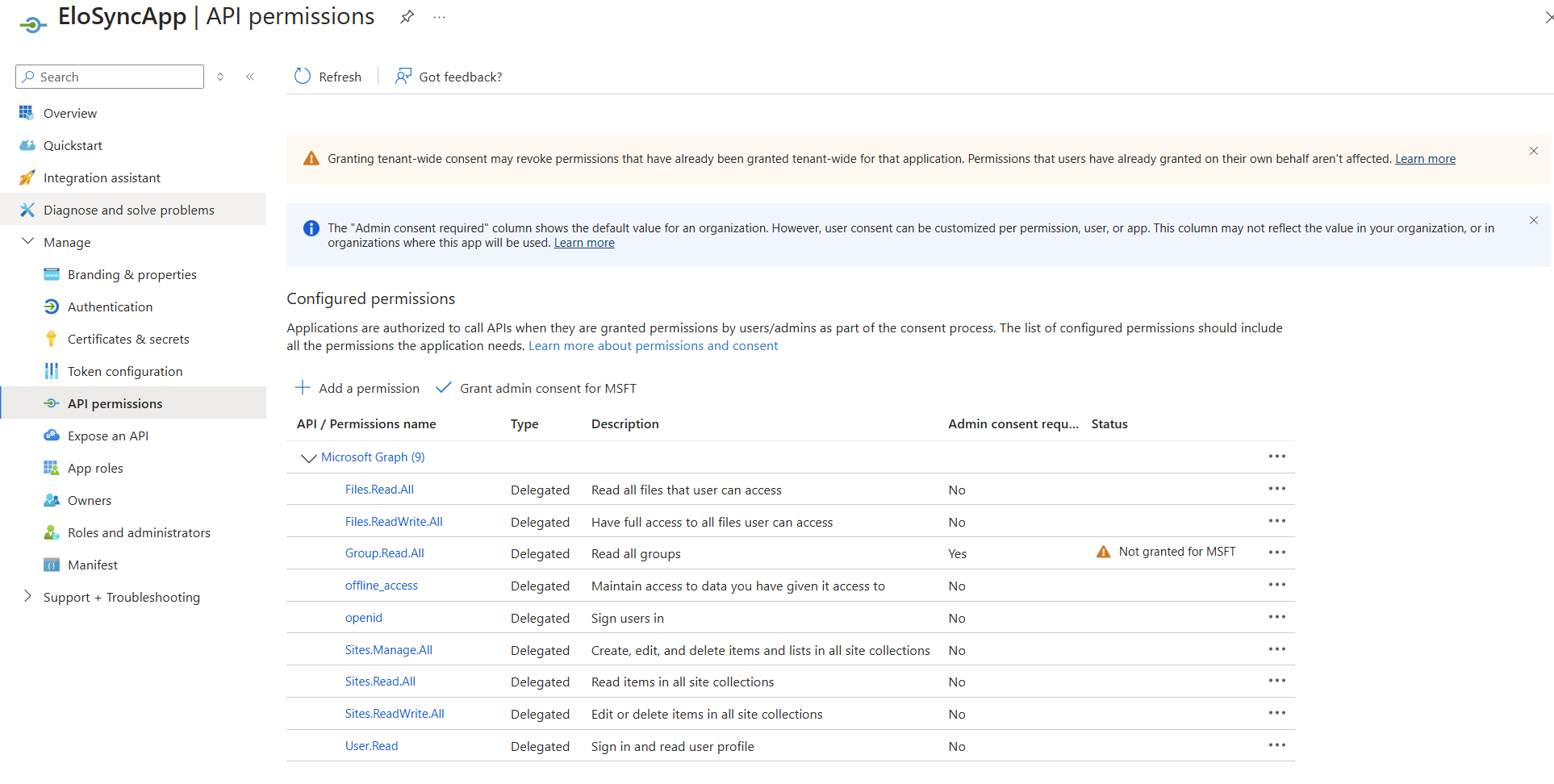The image size is (1554, 784).
Task: Open ellipsis menu for openid row
Action: coord(1276,617)
